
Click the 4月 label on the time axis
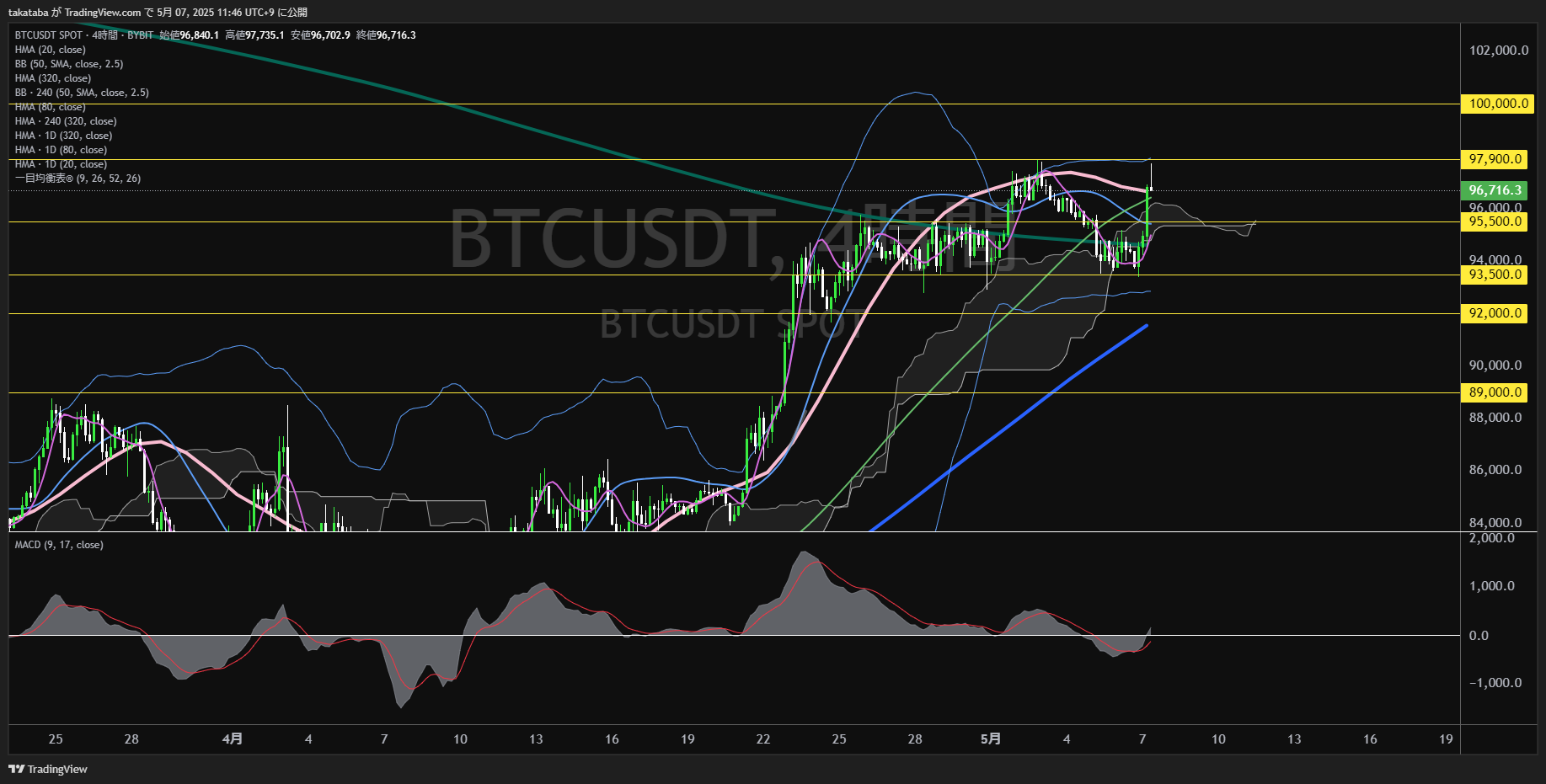[233, 739]
